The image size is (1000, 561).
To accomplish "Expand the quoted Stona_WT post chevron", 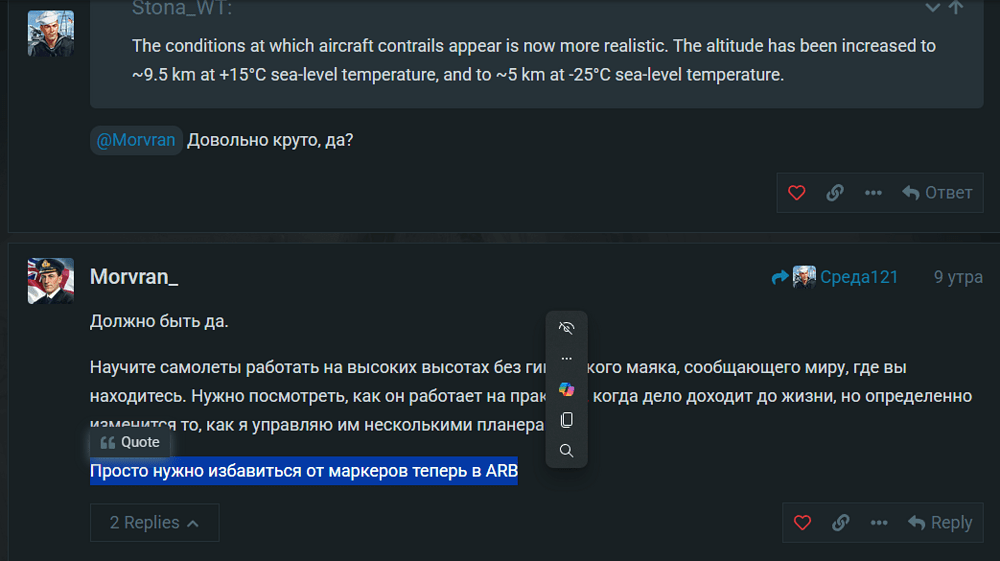I will pyautogui.click(x=933, y=8).
